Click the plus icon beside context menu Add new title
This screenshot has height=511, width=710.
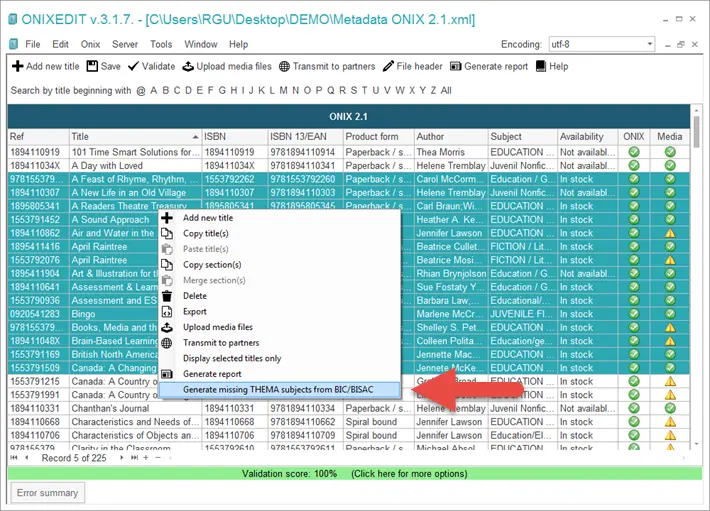point(167,218)
